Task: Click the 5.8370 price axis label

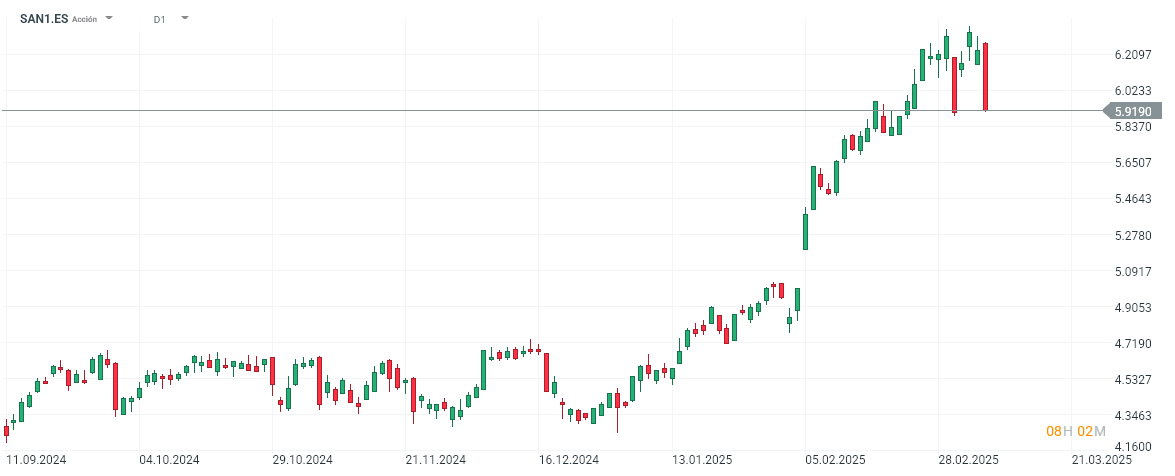Action: click(x=1132, y=127)
